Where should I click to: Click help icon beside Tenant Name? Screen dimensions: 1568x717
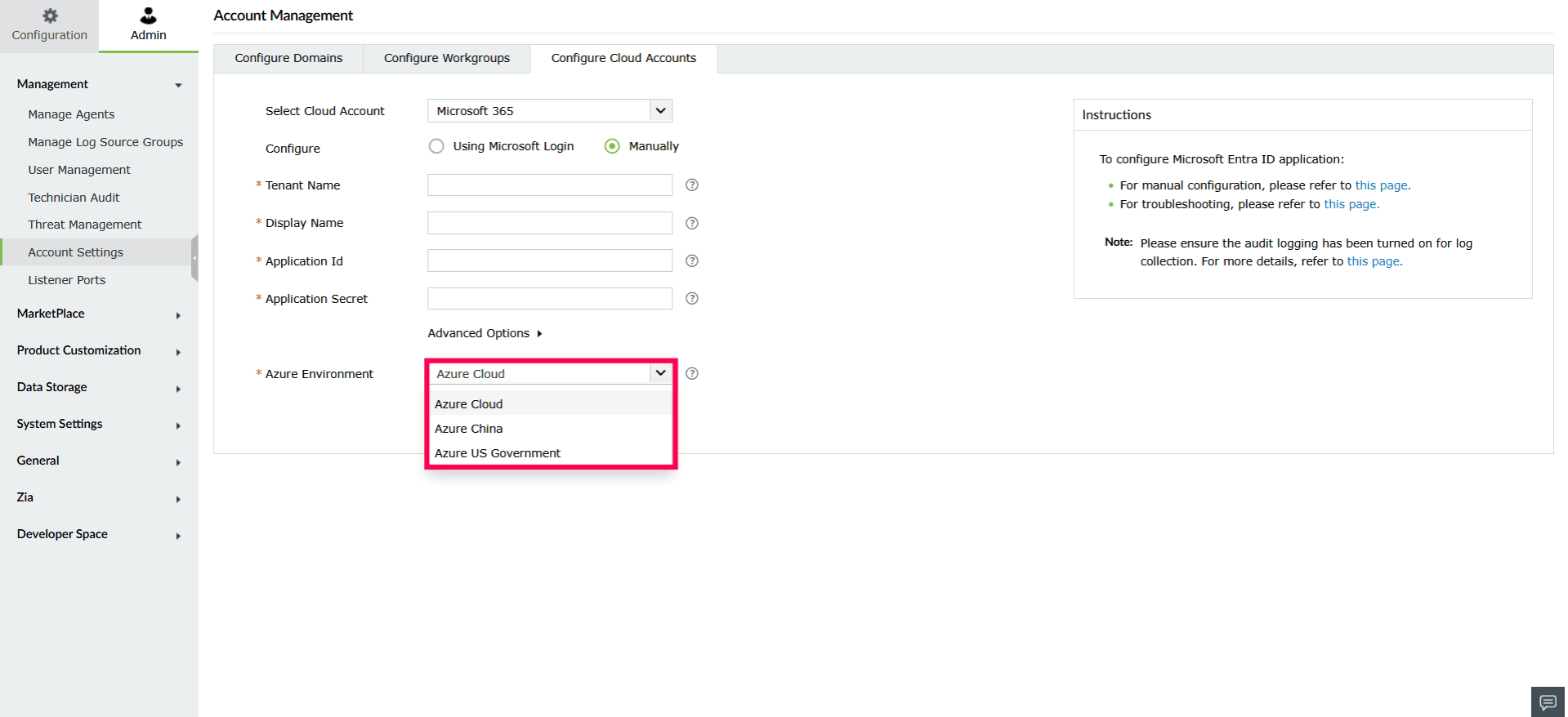pos(692,185)
